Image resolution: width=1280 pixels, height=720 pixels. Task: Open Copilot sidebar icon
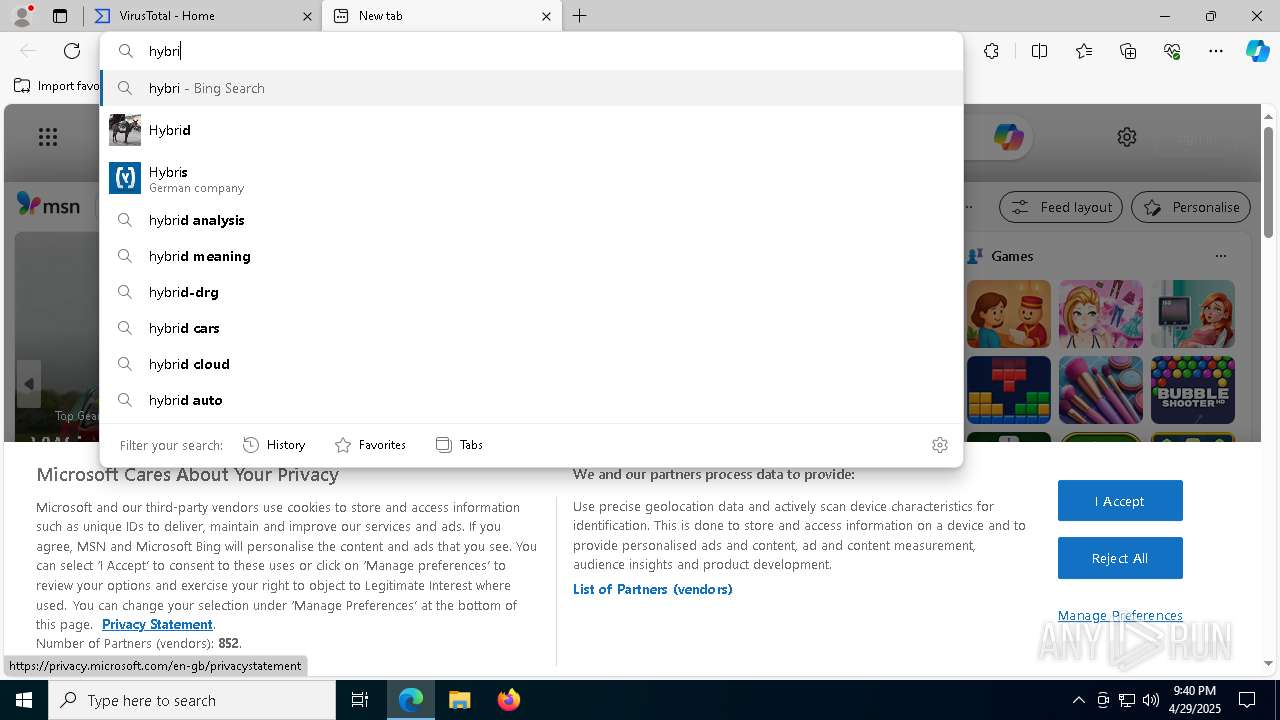[1257, 51]
